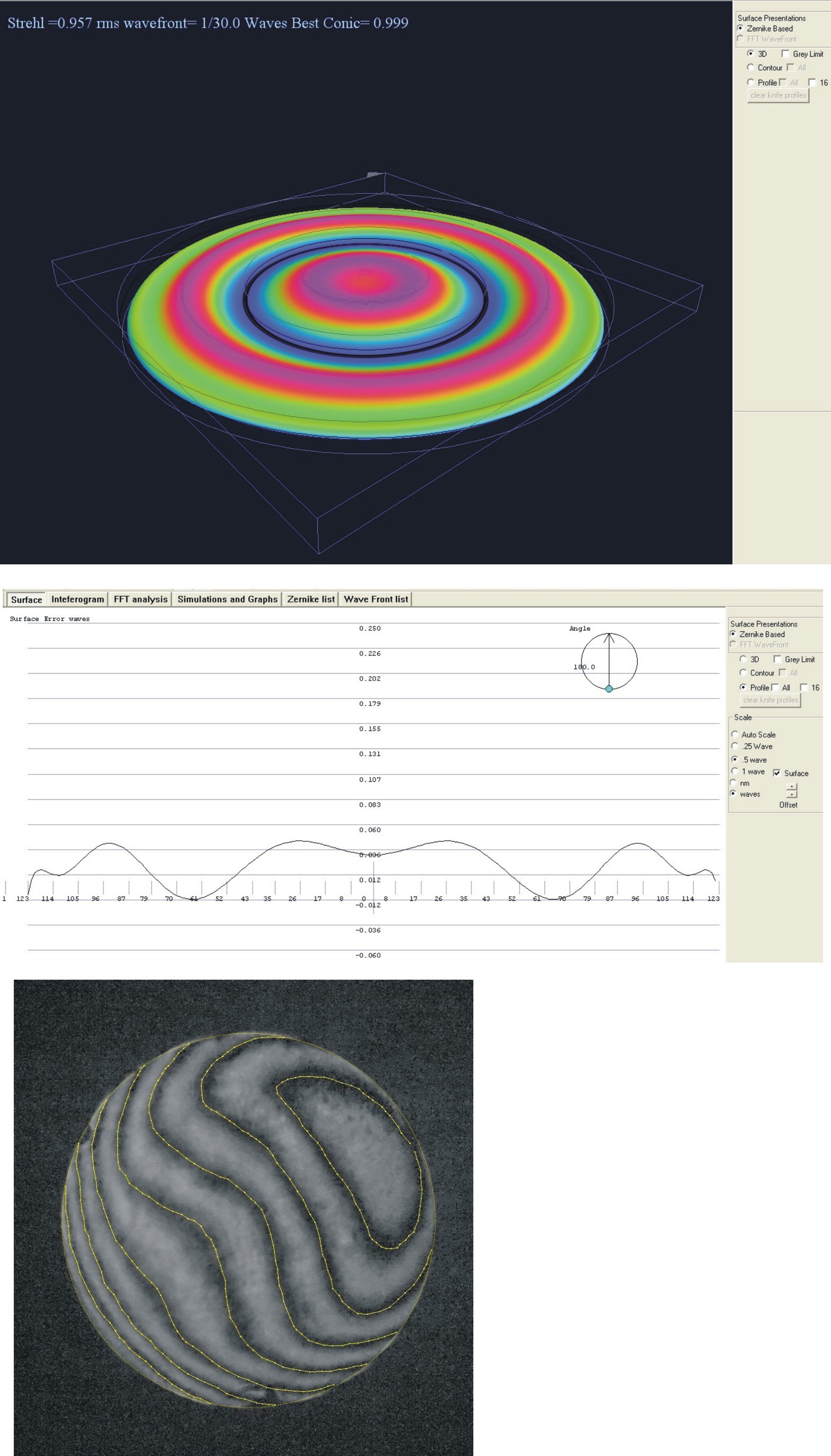Select the waves units radio button
The width and height of the screenshot is (831, 1456).
[x=734, y=794]
